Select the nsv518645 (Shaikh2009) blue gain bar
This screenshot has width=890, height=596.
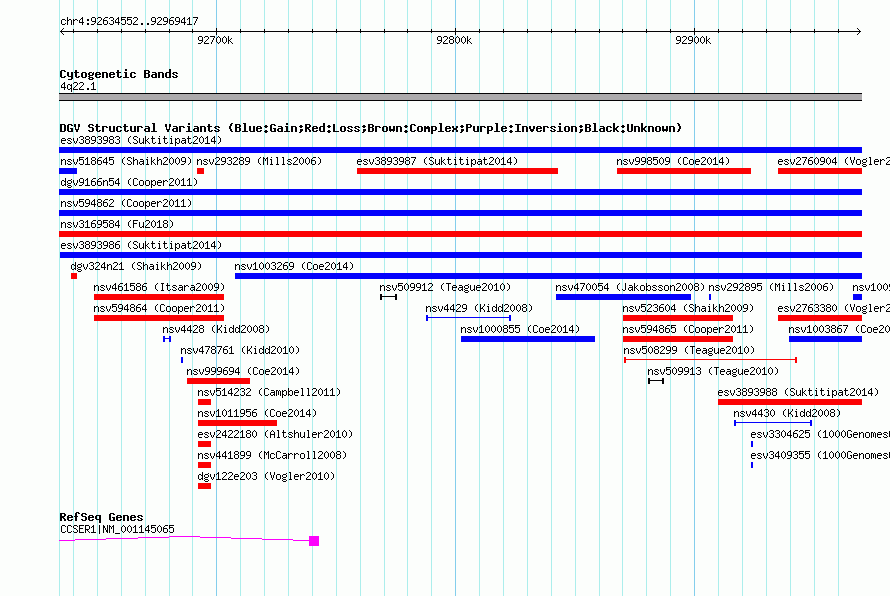[x=68, y=171]
